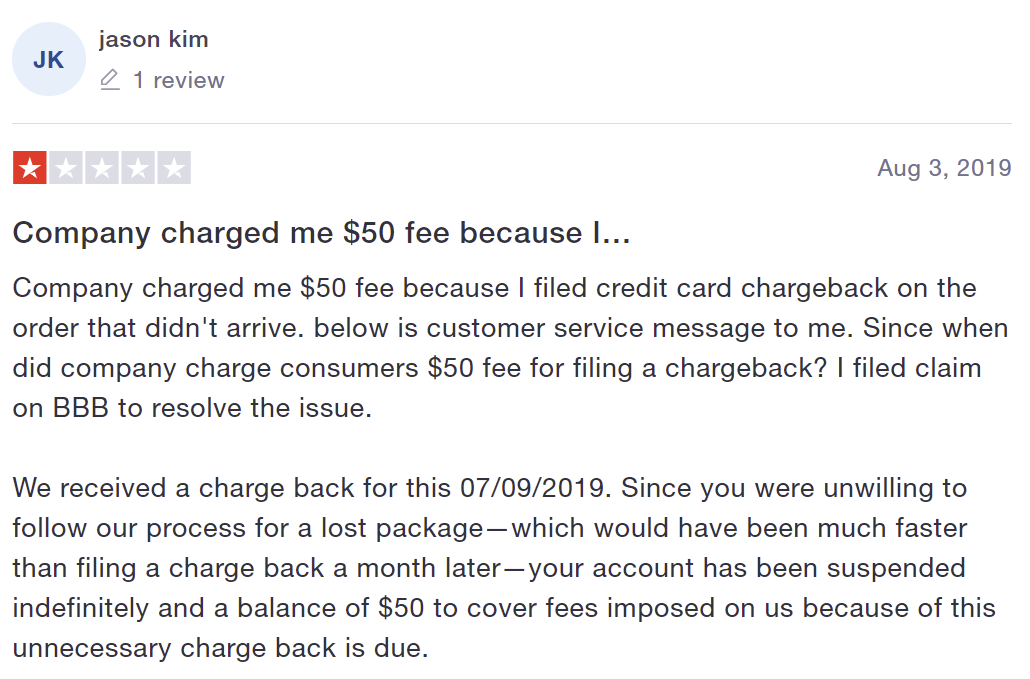Click the Aug 3, 2019 review date

944,168
